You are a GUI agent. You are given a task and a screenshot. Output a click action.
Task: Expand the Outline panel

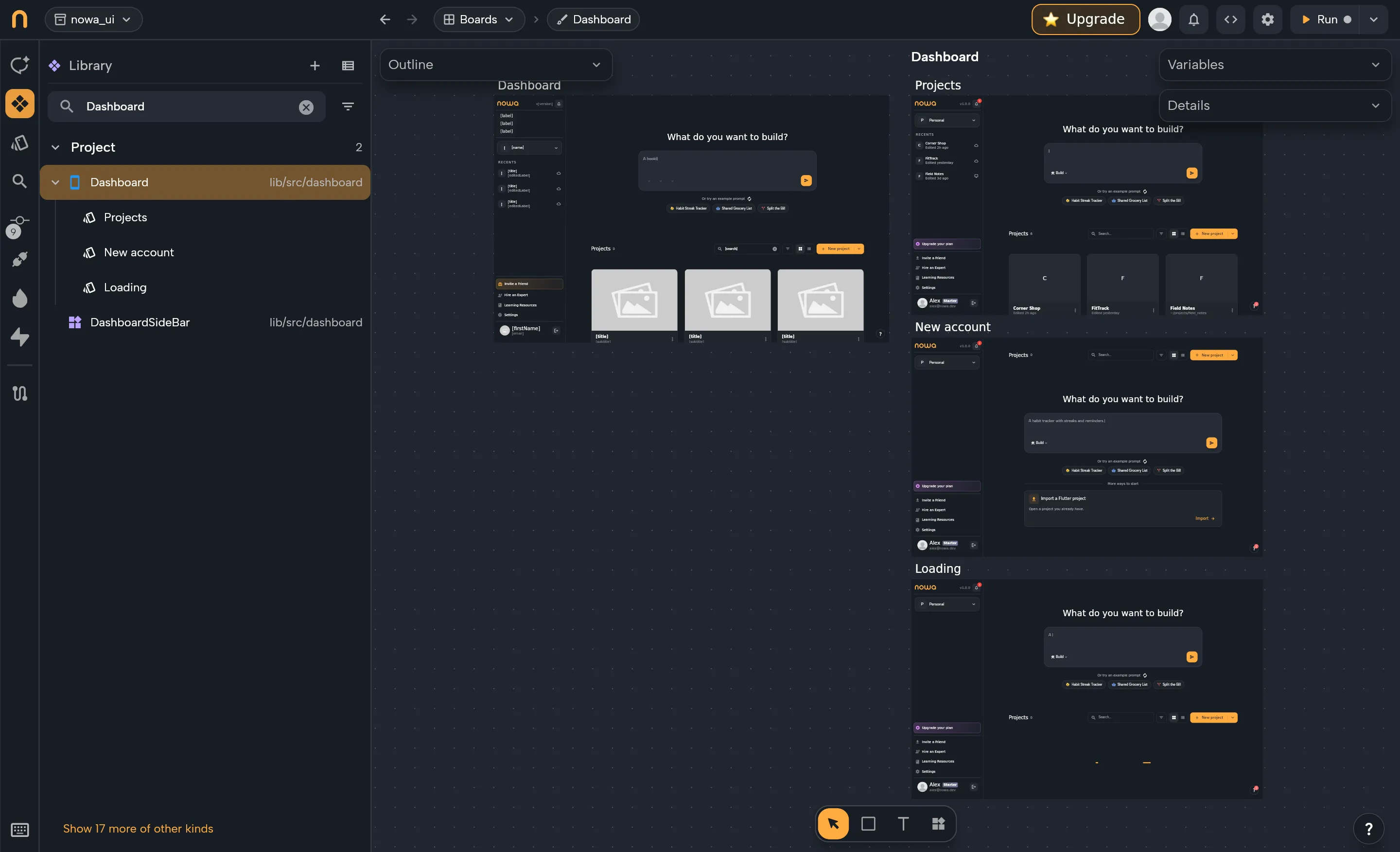(496, 64)
